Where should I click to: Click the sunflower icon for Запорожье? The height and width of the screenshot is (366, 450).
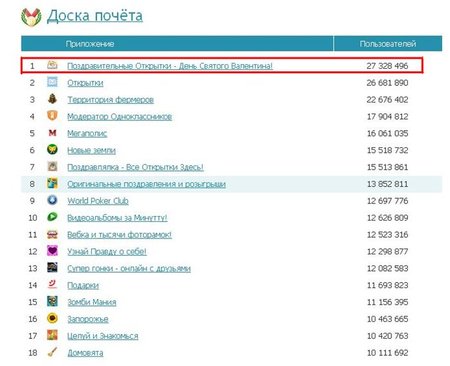coord(52,318)
